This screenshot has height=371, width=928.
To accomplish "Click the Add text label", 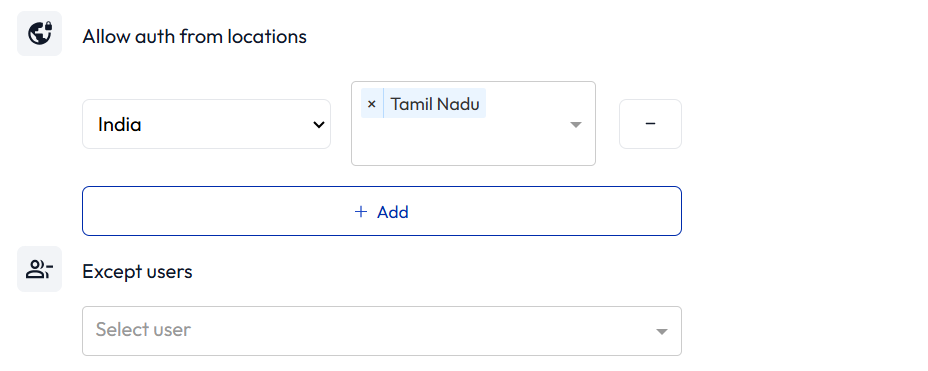I will point(393,212).
